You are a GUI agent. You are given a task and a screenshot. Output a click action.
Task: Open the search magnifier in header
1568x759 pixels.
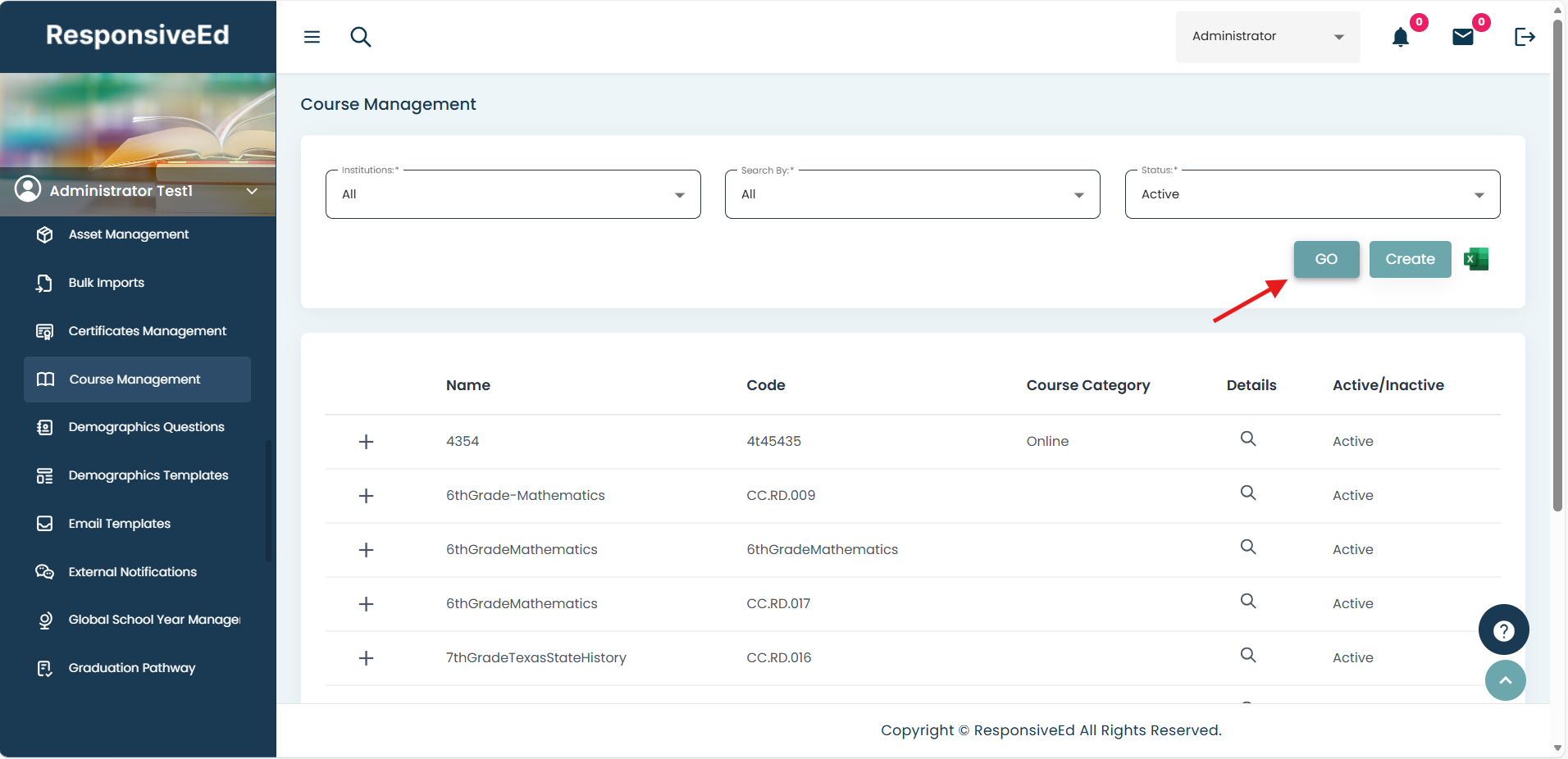(x=361, y=37)
